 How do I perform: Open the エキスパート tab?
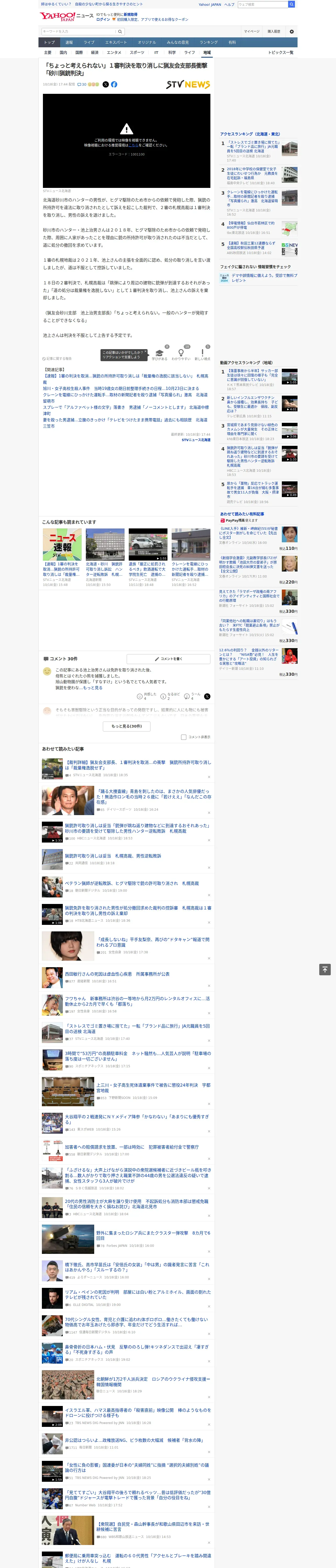116,43
